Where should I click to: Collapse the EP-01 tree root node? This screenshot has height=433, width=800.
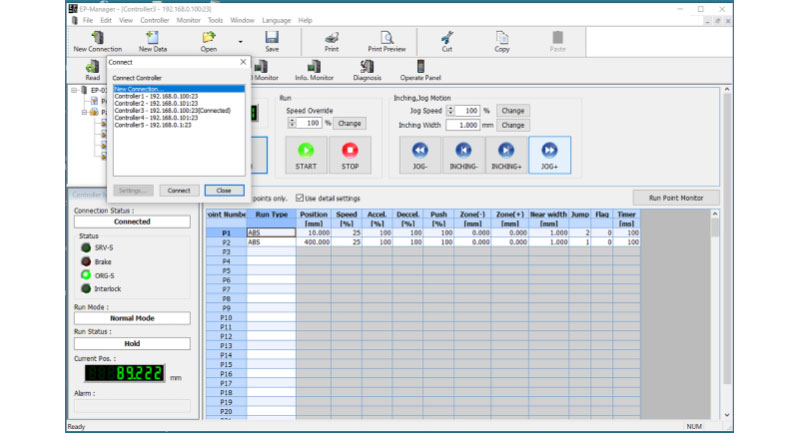point(74,90)
